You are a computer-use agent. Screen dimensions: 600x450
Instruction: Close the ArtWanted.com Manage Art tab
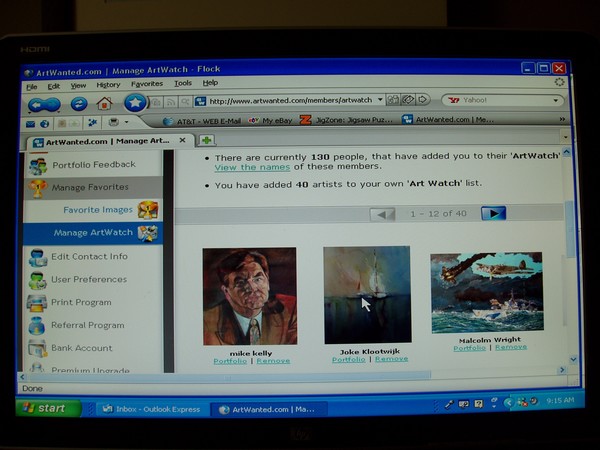coord(183,140)
